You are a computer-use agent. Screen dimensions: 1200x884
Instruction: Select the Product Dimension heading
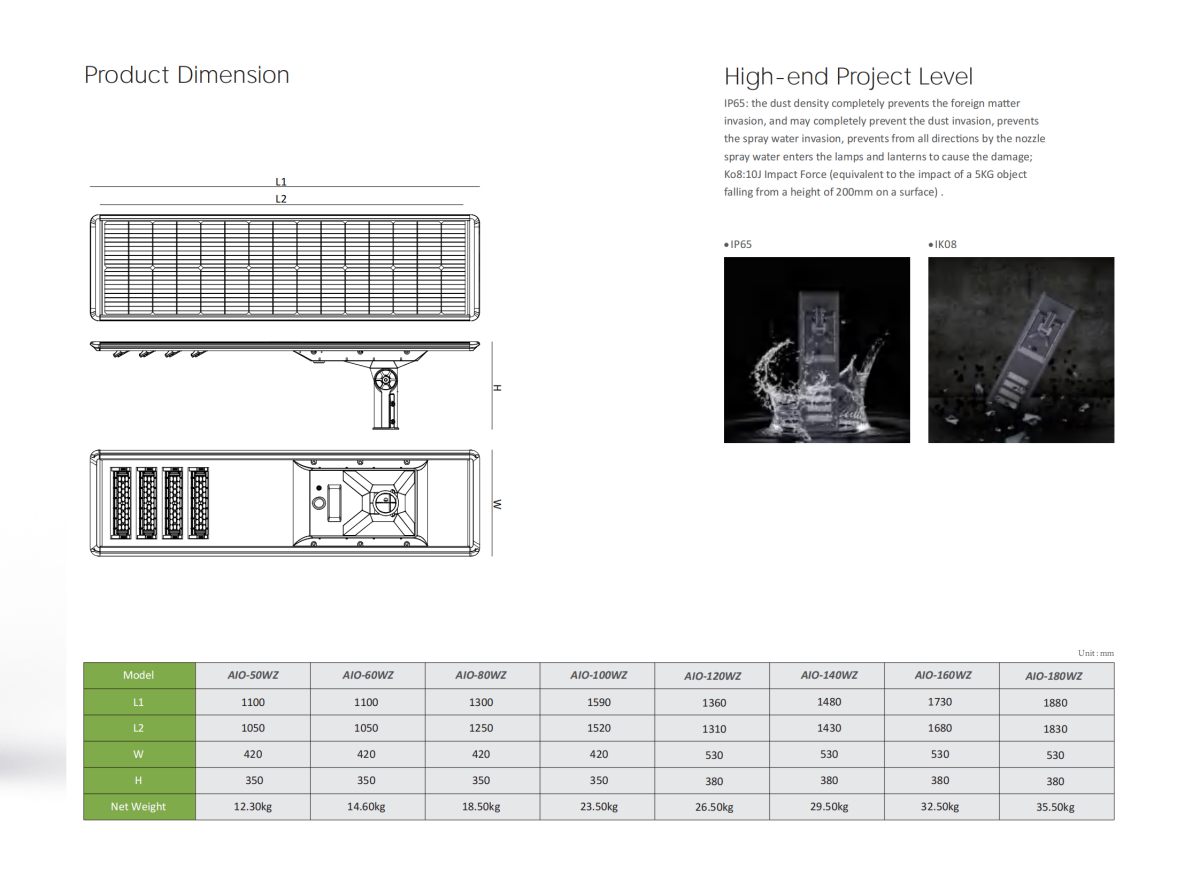[x=186, y=74]
